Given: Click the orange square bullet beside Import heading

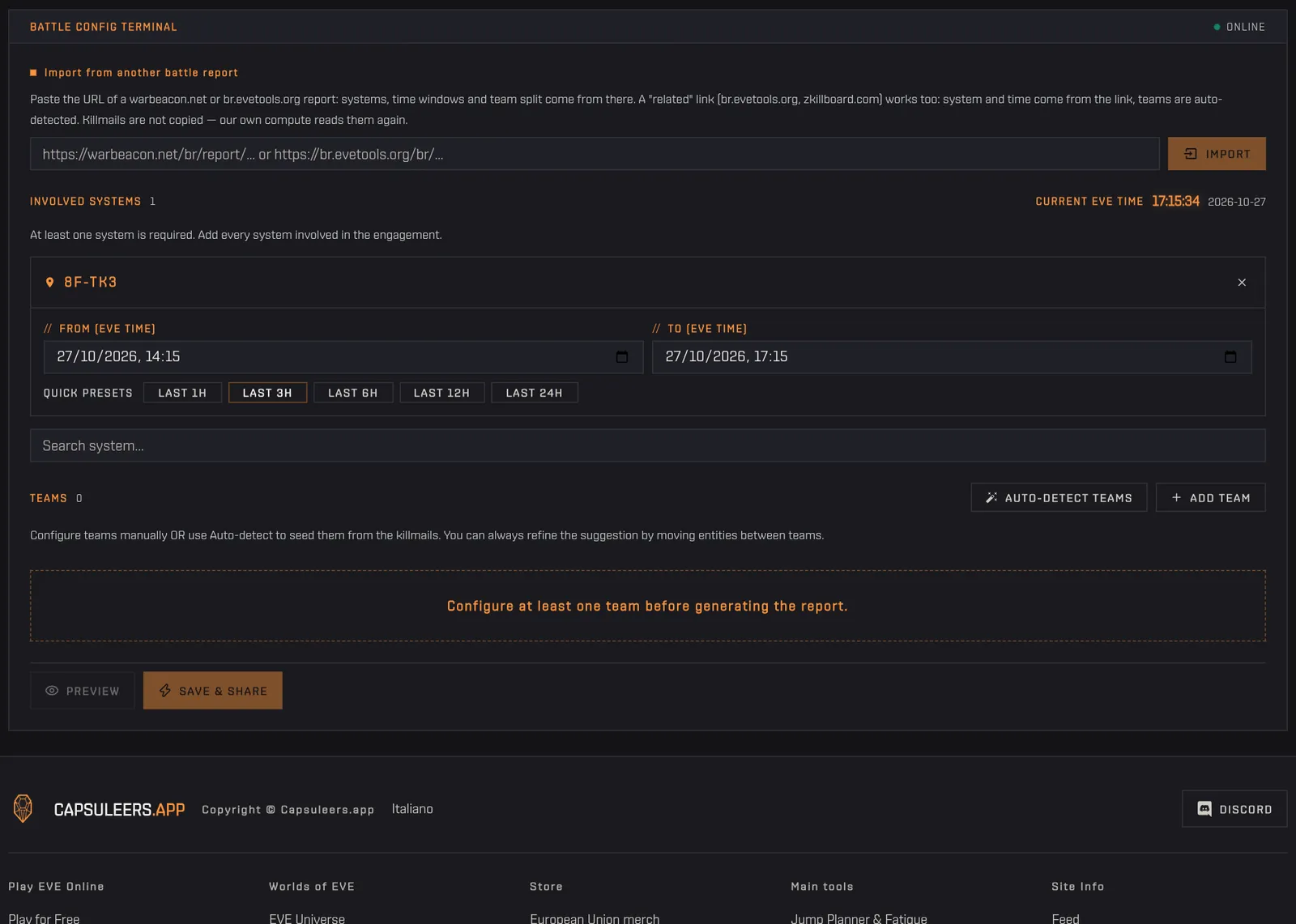Looking at the screenshot, I should click(33, 73).
